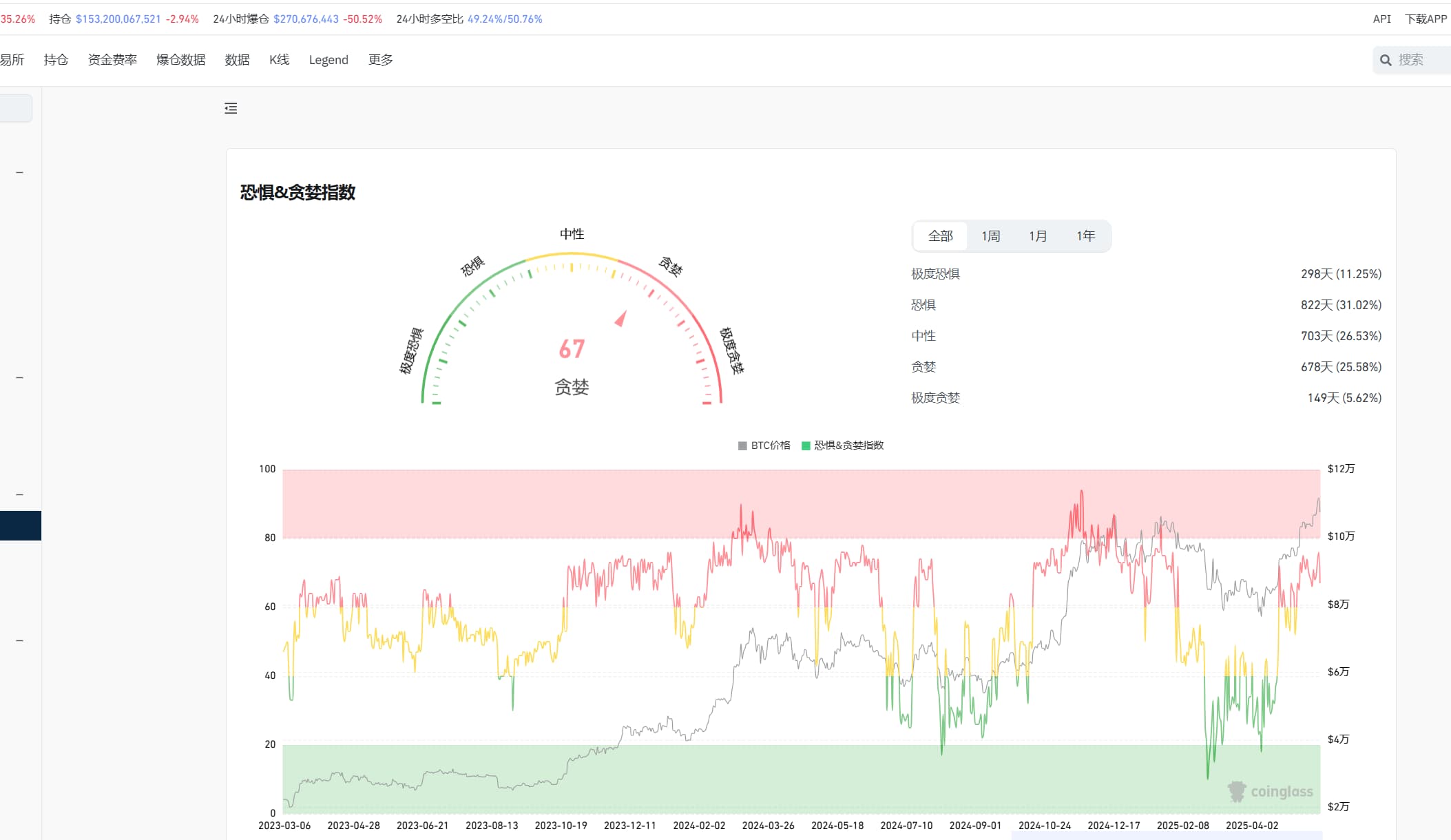Open the 资金费率 menu item
The width and height of the screenshot is (1451, 840).
pos(112,60)
